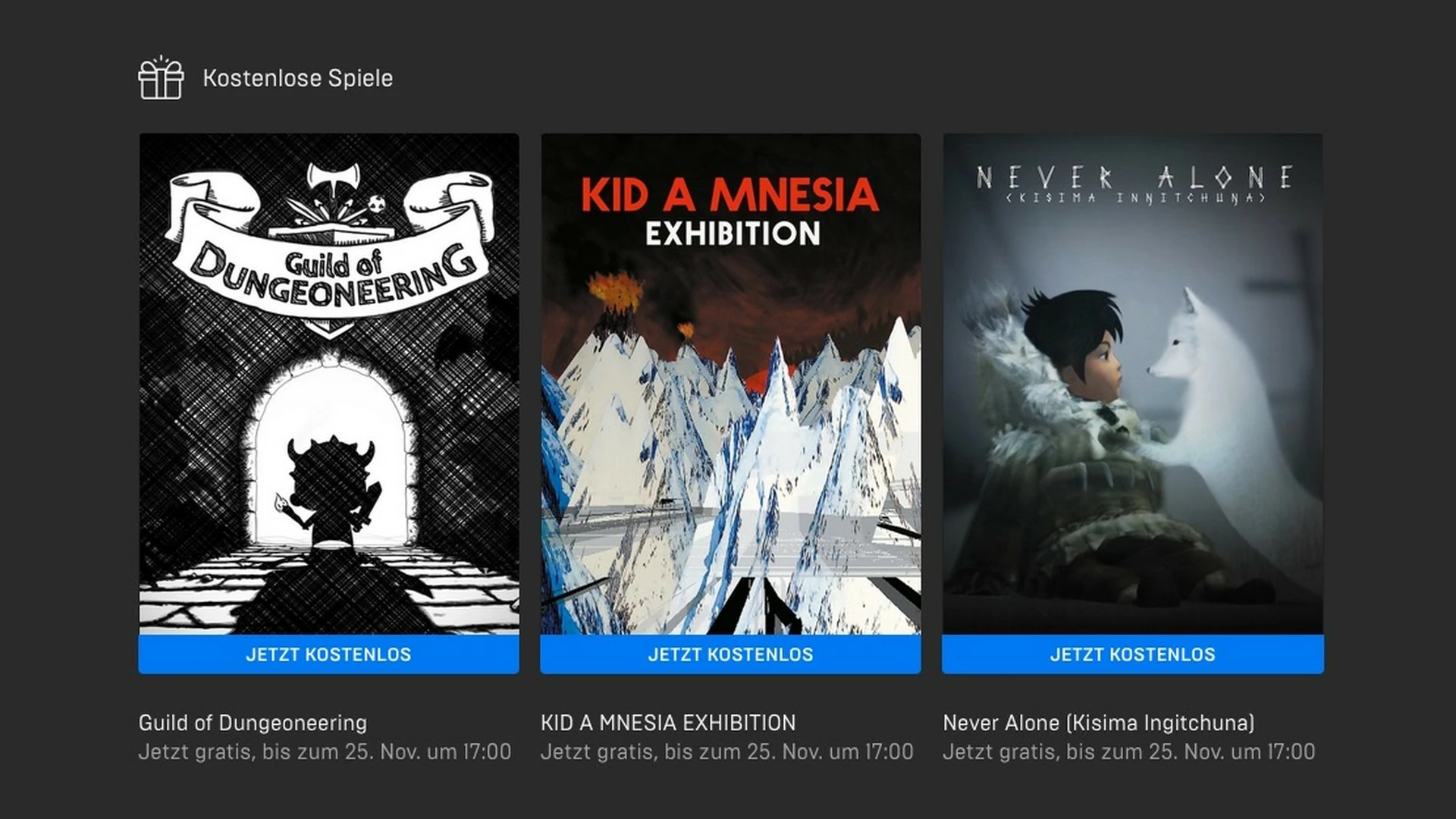Click the red KID A MNESIA logo text

[730, 195]
